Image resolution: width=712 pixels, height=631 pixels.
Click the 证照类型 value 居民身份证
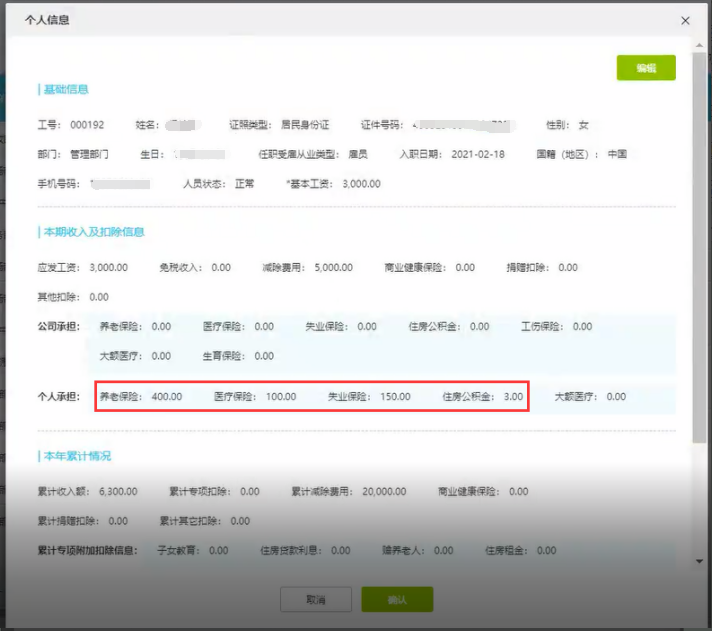click(305, 126)
